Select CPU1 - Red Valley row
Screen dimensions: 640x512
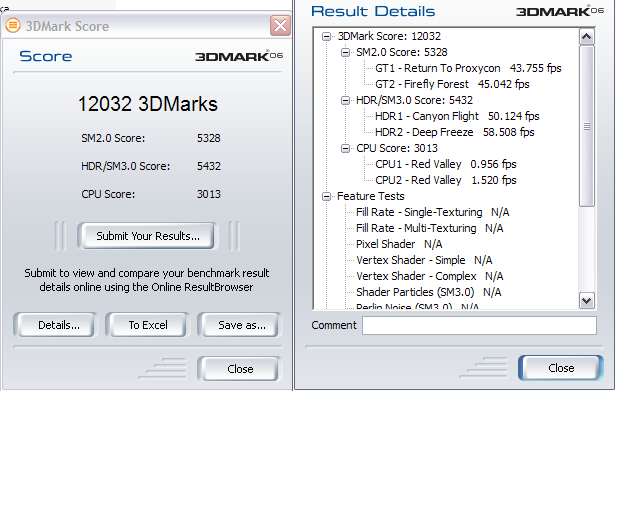[446, 164]
